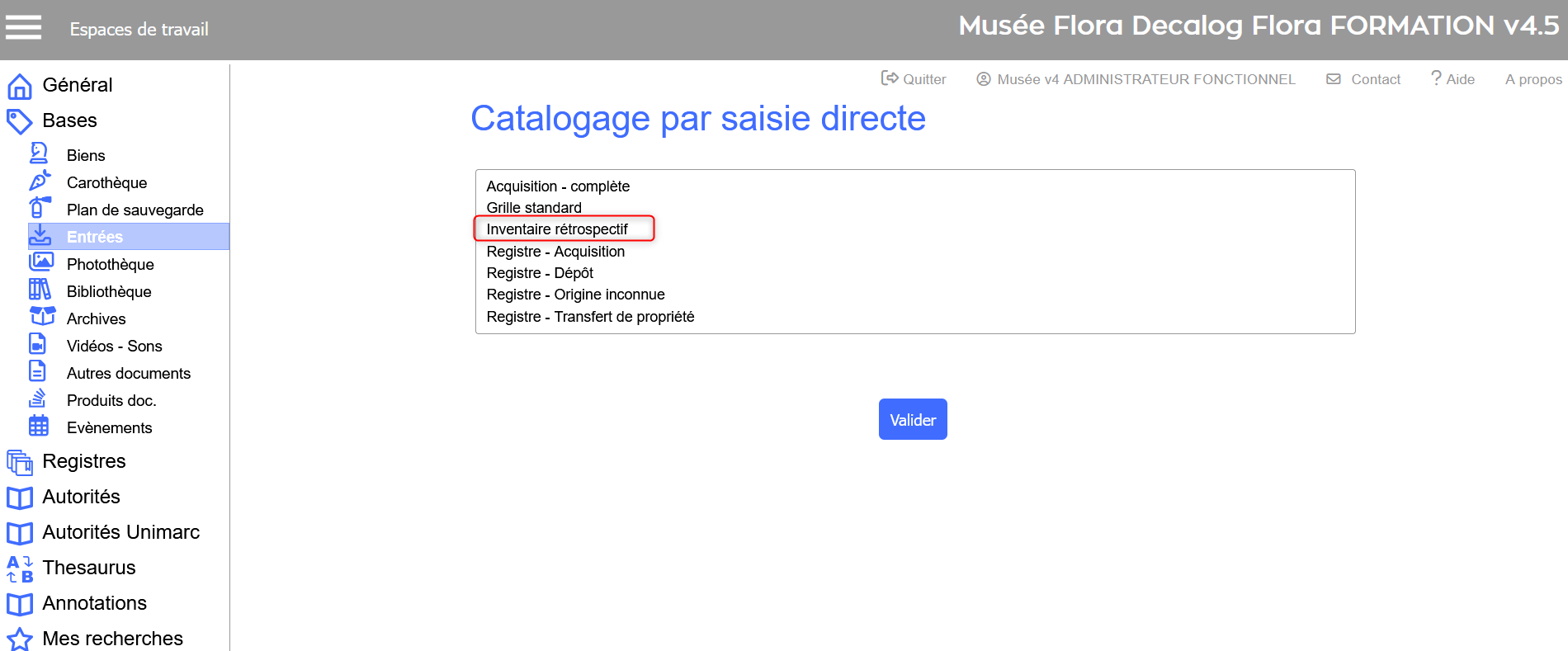Select Registre - Dépôt in the list
Viewport: 1568px width, 651px height.
click(x=540, y=273)
